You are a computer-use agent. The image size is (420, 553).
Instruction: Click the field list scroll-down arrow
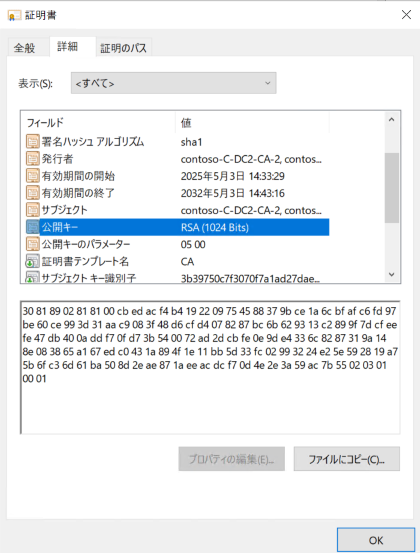point(391,274)
